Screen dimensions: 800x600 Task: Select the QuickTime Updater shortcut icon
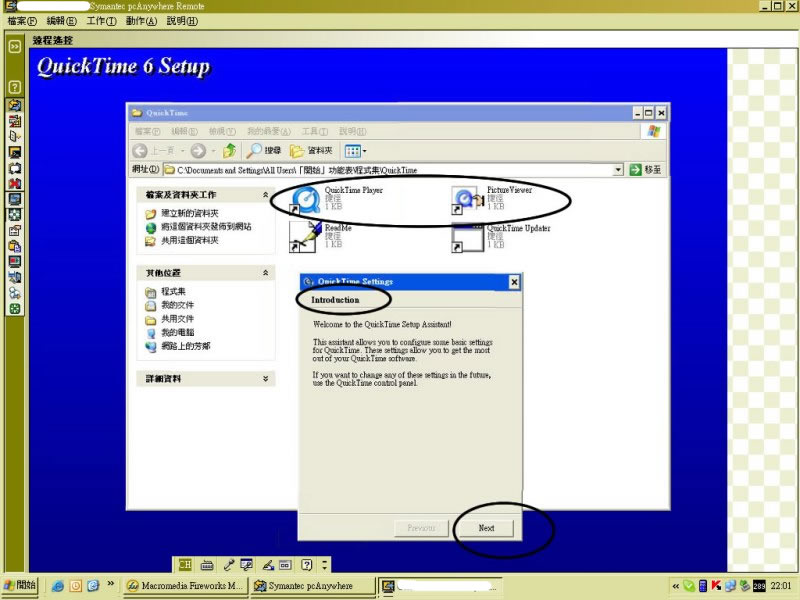pos(467,238)
